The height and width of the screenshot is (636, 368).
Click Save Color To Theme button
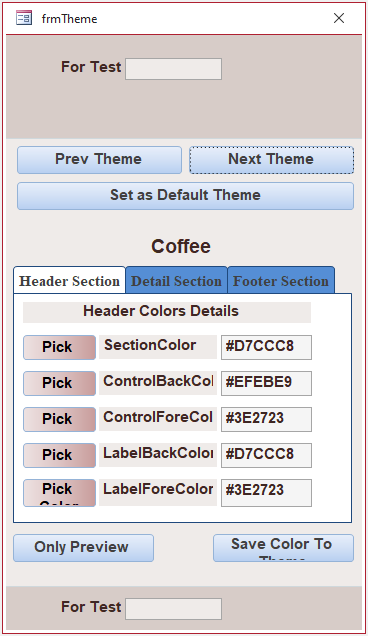click(283, 548)
